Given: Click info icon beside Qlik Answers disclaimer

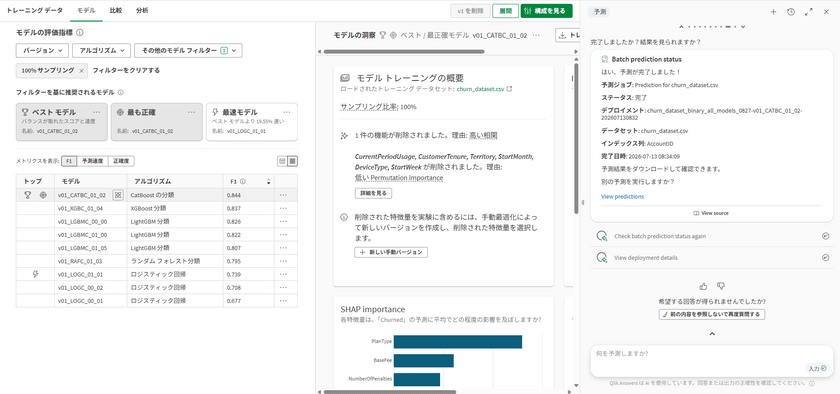Looking at the screenshot, I should 812,383.
